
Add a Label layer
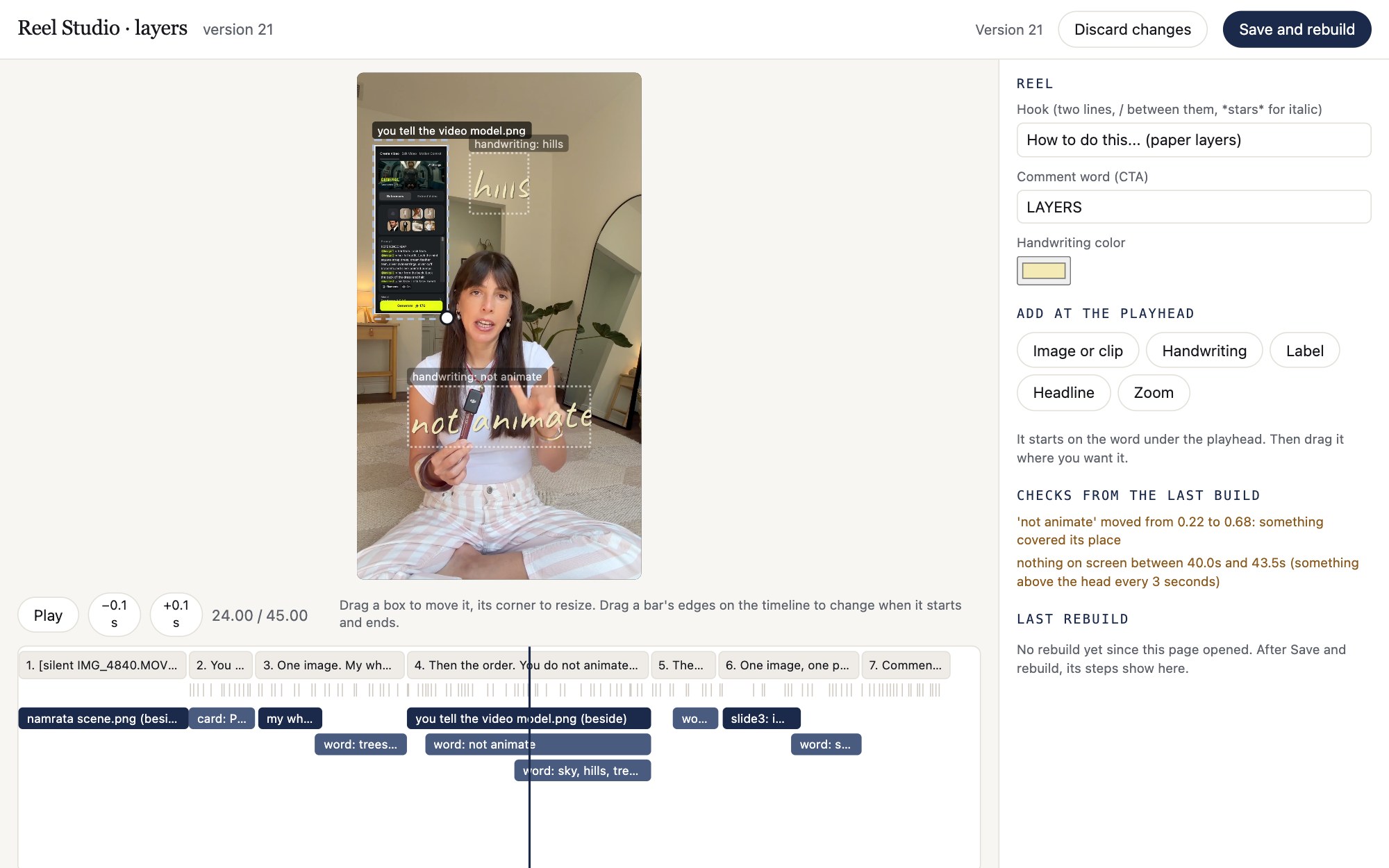coord(1304,351)
